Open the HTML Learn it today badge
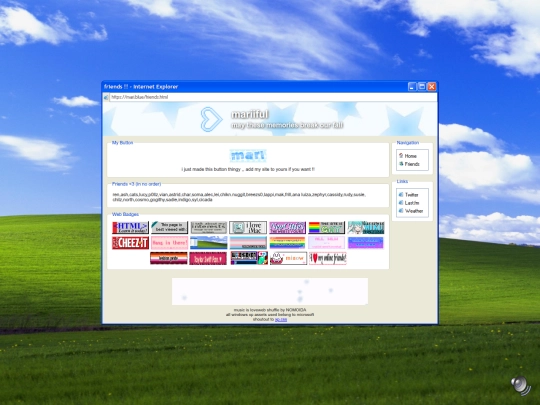Viewport: 540px width, 405px height. click(131, 228)
